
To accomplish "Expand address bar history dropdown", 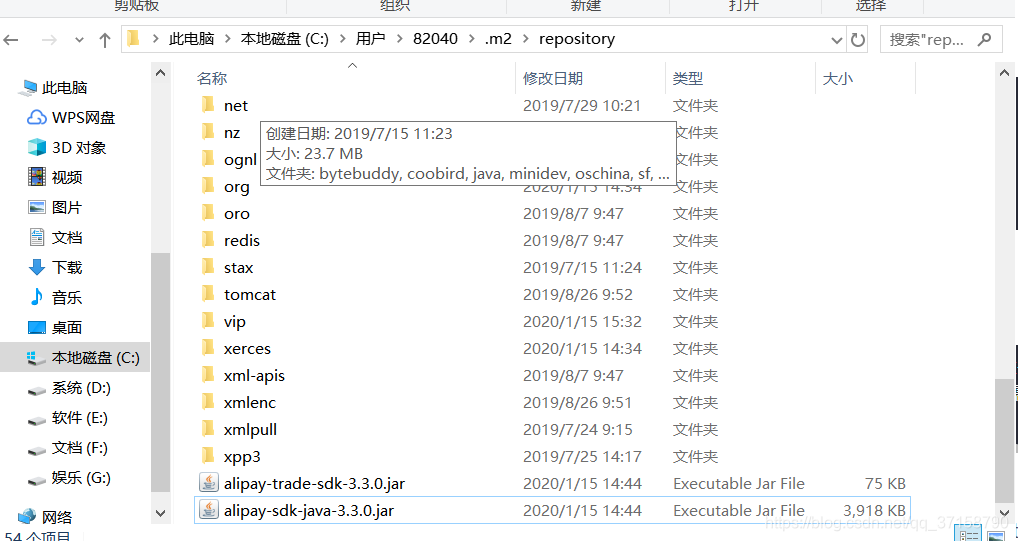I will coord(837,40).
